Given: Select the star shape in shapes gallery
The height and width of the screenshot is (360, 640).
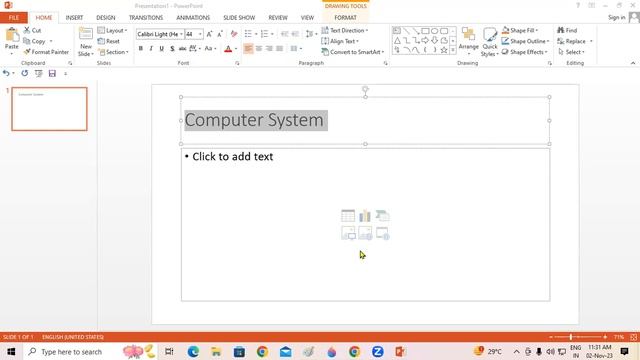Looking at the screenshot, I should [444, 50].
